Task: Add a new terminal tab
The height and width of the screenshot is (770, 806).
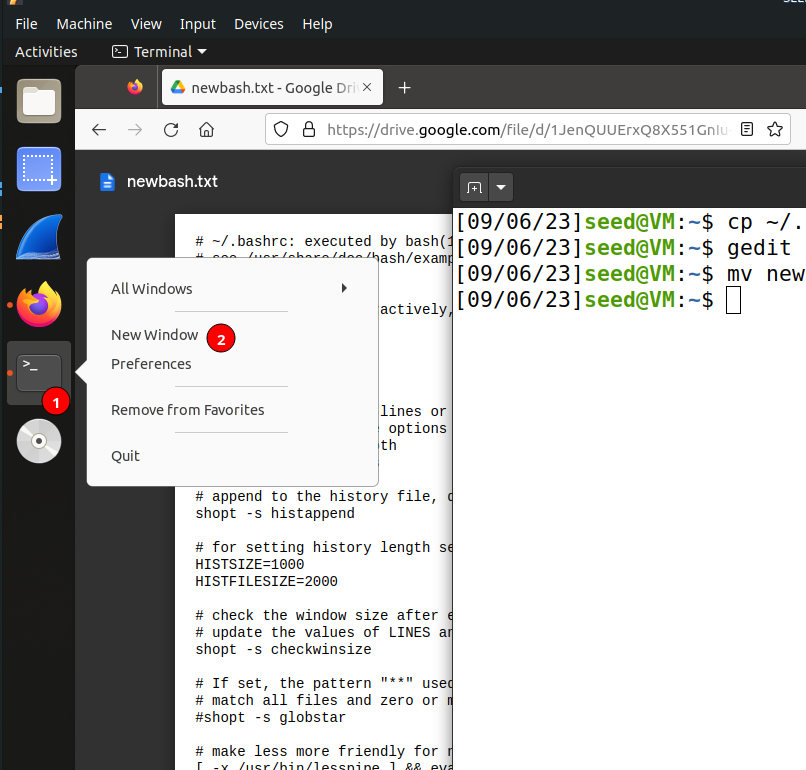Action: 474,187
